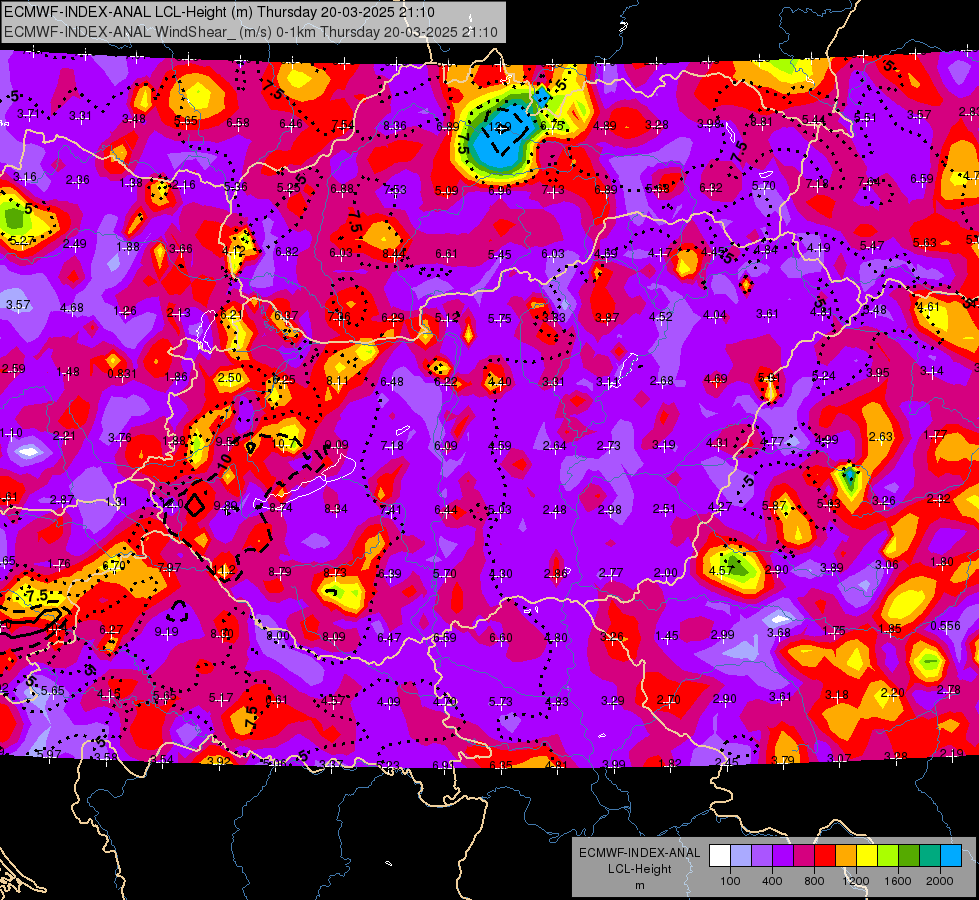The image size is (979, 900).
Task: Click the legend tick label "400"
Action: [x=772, y=881]
